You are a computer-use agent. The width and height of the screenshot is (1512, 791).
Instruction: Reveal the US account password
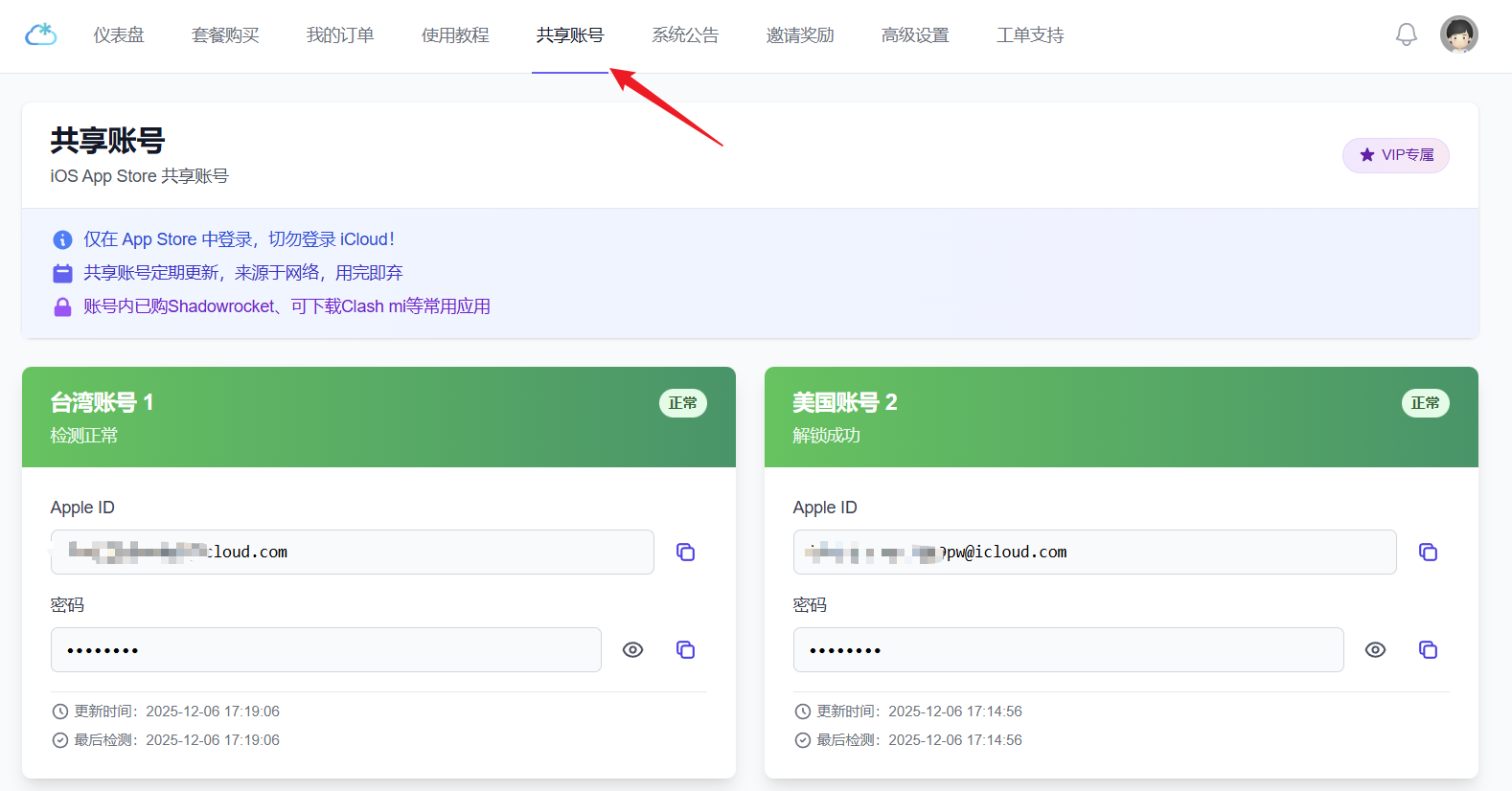[x=1375, y=650]
